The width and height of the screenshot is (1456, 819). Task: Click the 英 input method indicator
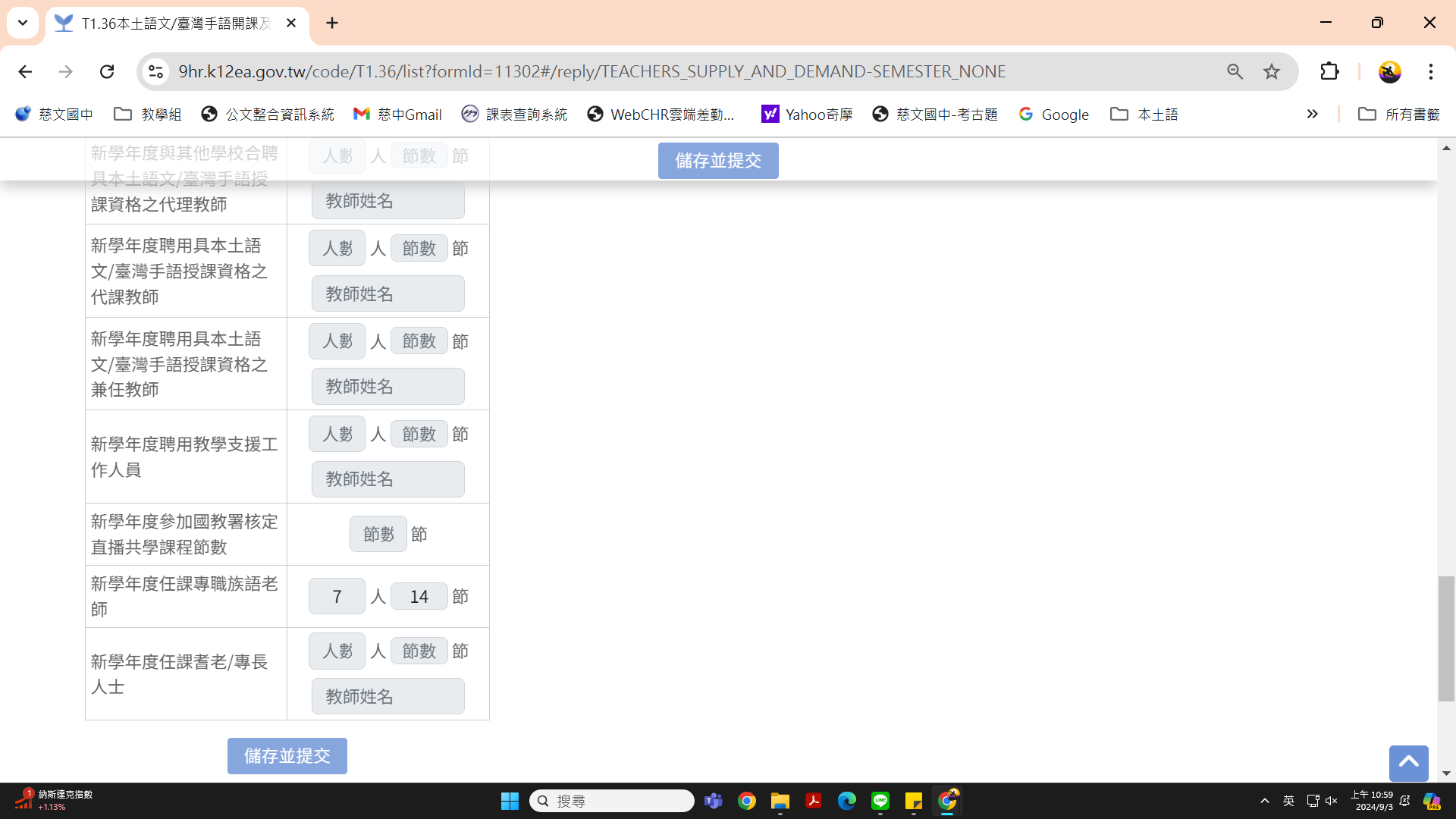1288,801
